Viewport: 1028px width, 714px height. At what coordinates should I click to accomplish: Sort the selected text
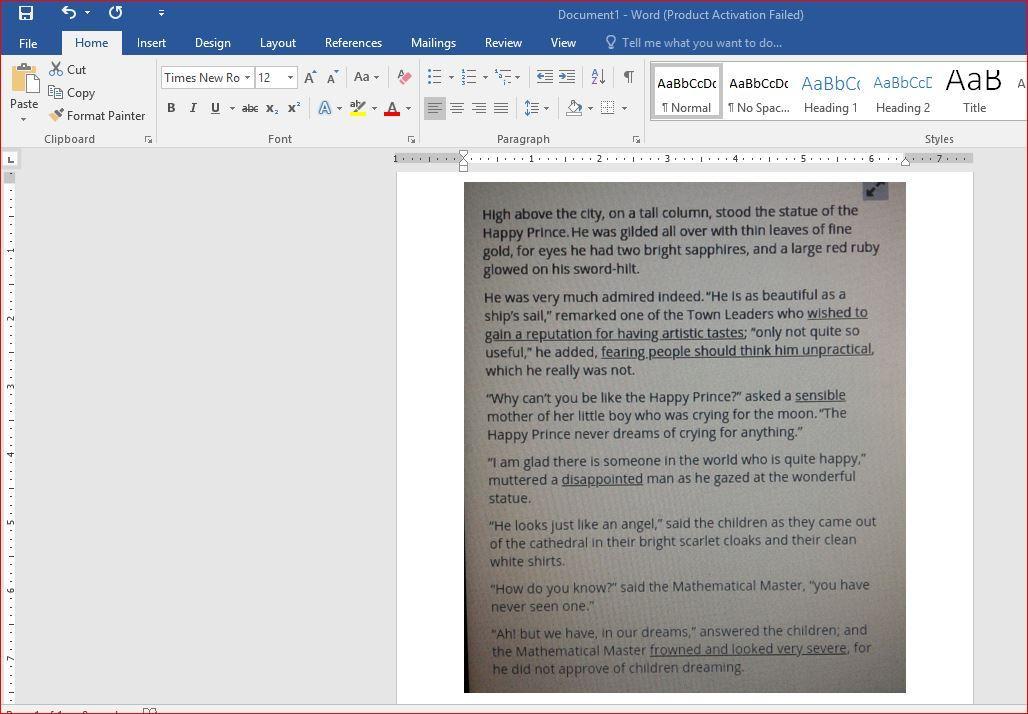[598, 77]
